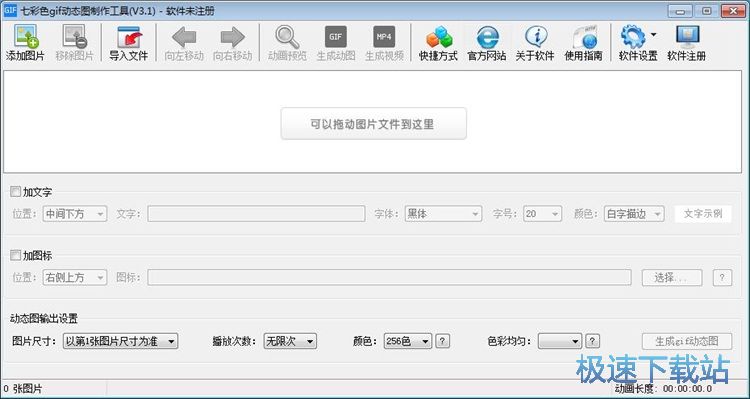Click the 生成gif动态图 button
This screenshot has height=399, width=750.
coord(687,341)
